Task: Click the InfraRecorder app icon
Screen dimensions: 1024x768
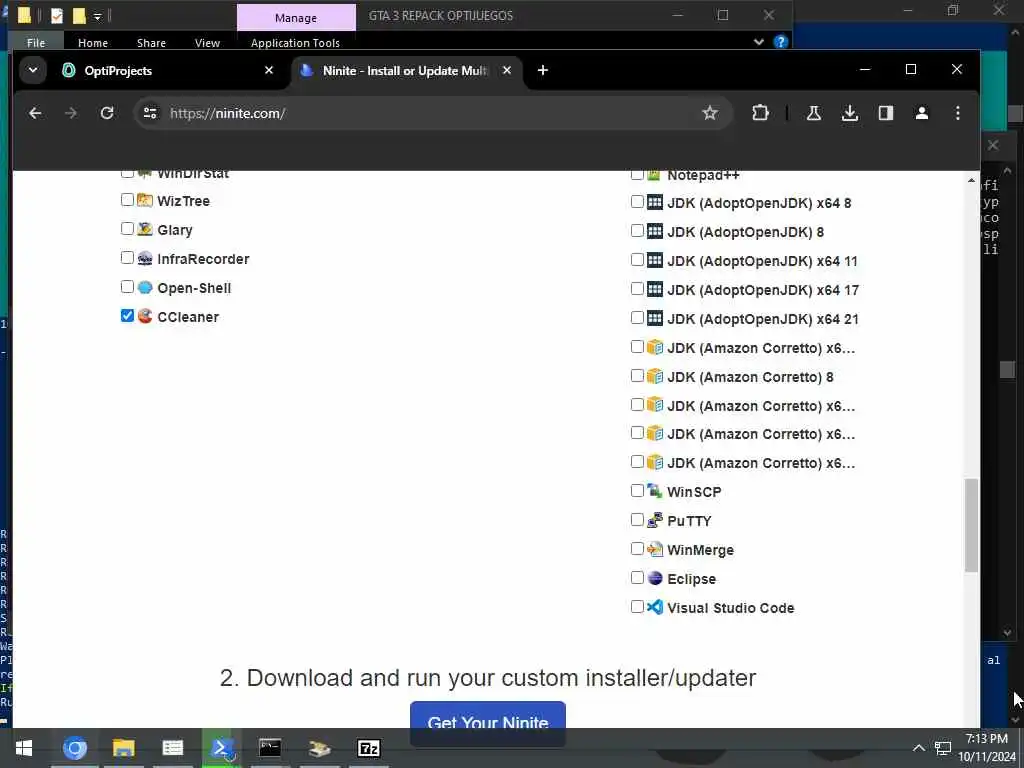Action: pos(145,258)
